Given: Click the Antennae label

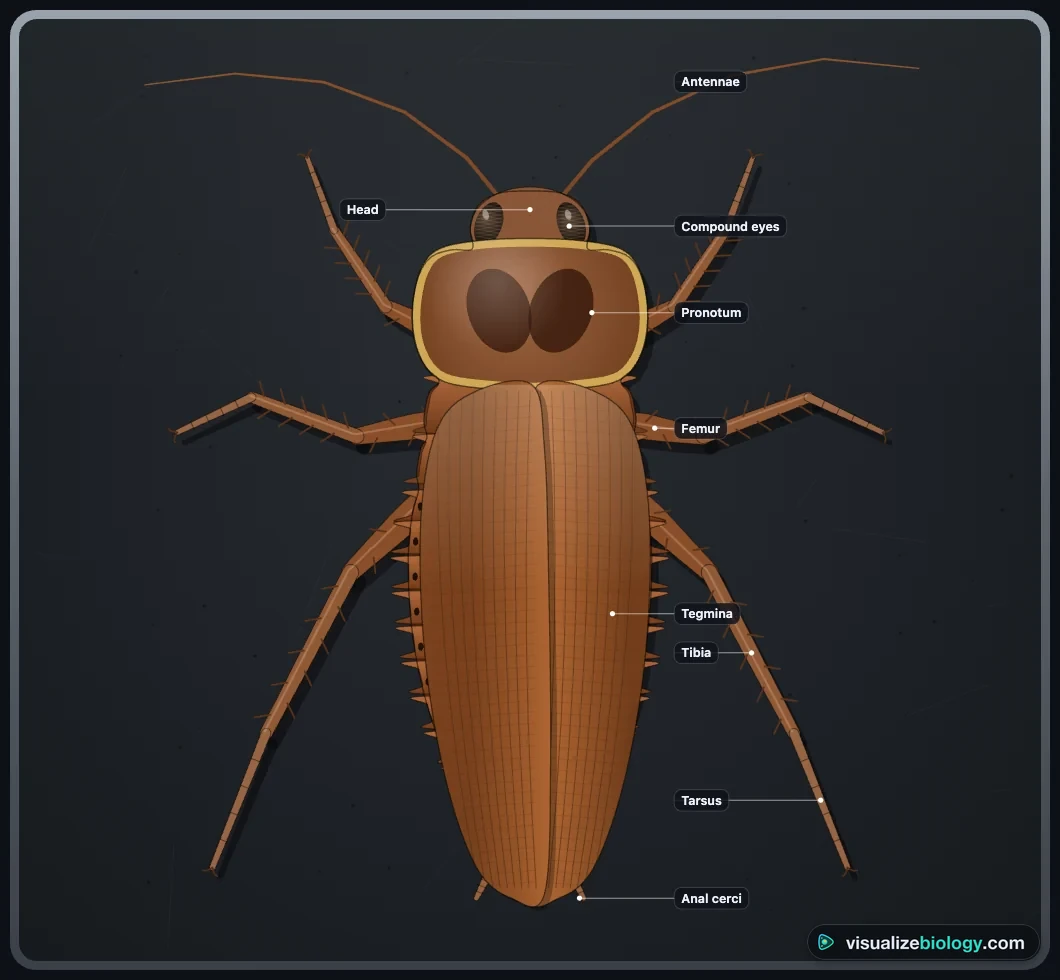Looking at the screenshot, I should click(710, 82).
